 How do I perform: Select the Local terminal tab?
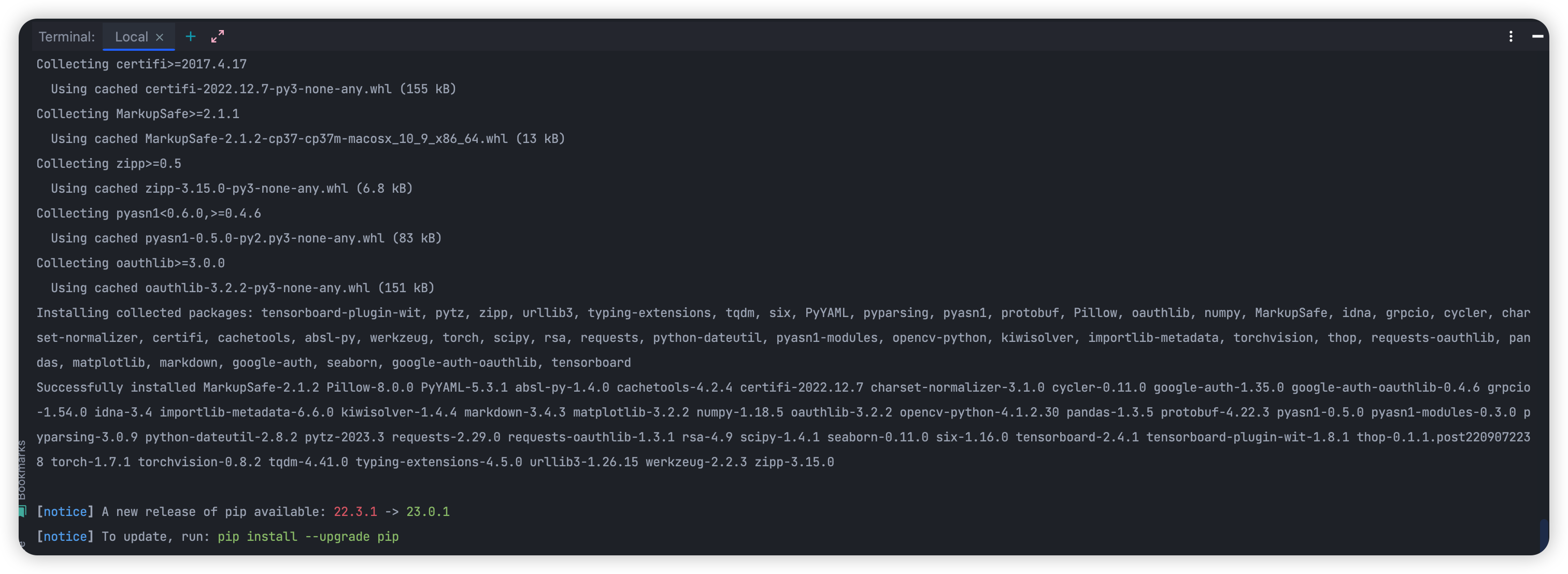tap(132, 37)
